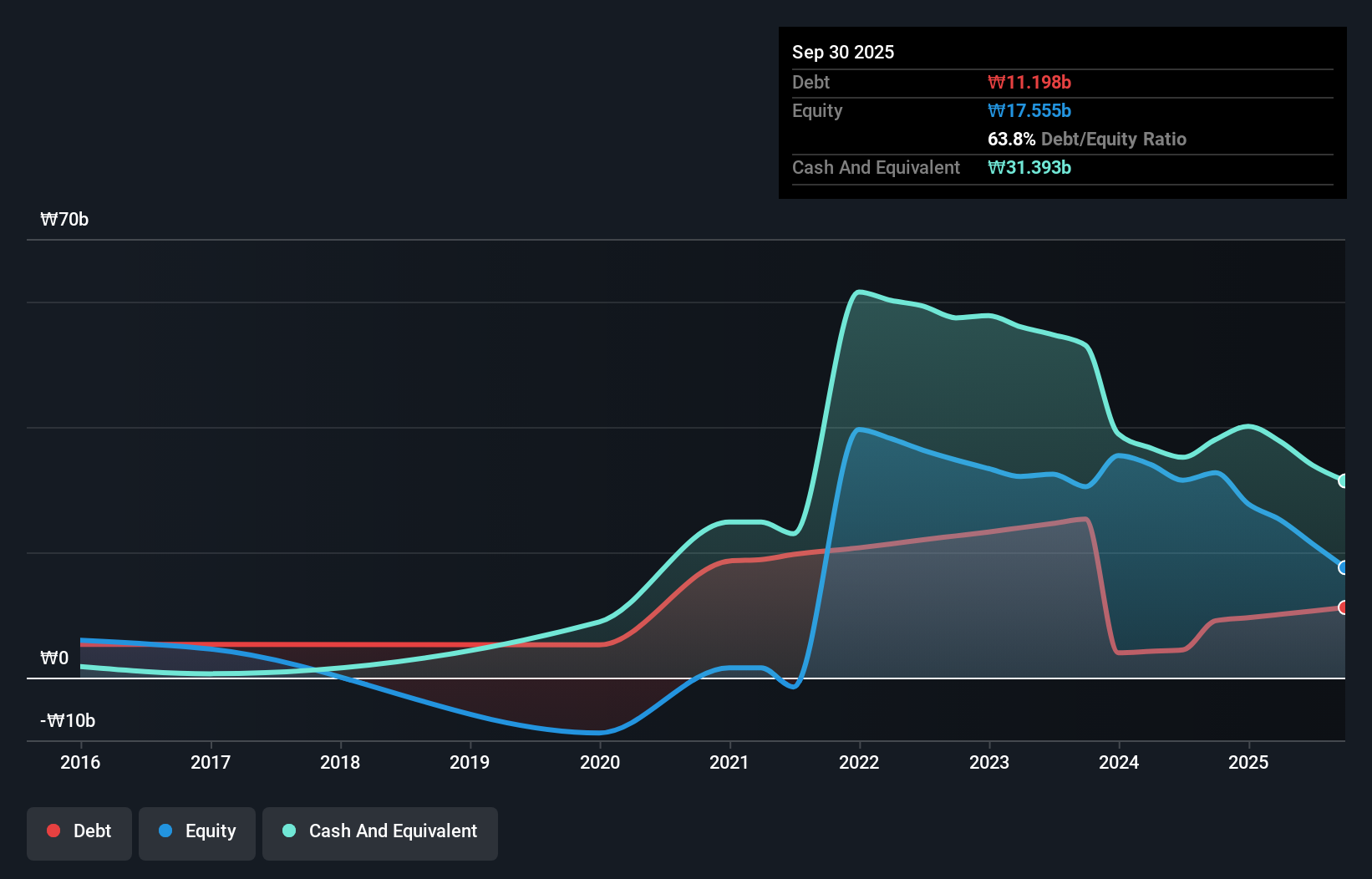Click the teal Cash And Equivalent legend dot
This screenshot has height=879, width=1372.
pos(287,831)
